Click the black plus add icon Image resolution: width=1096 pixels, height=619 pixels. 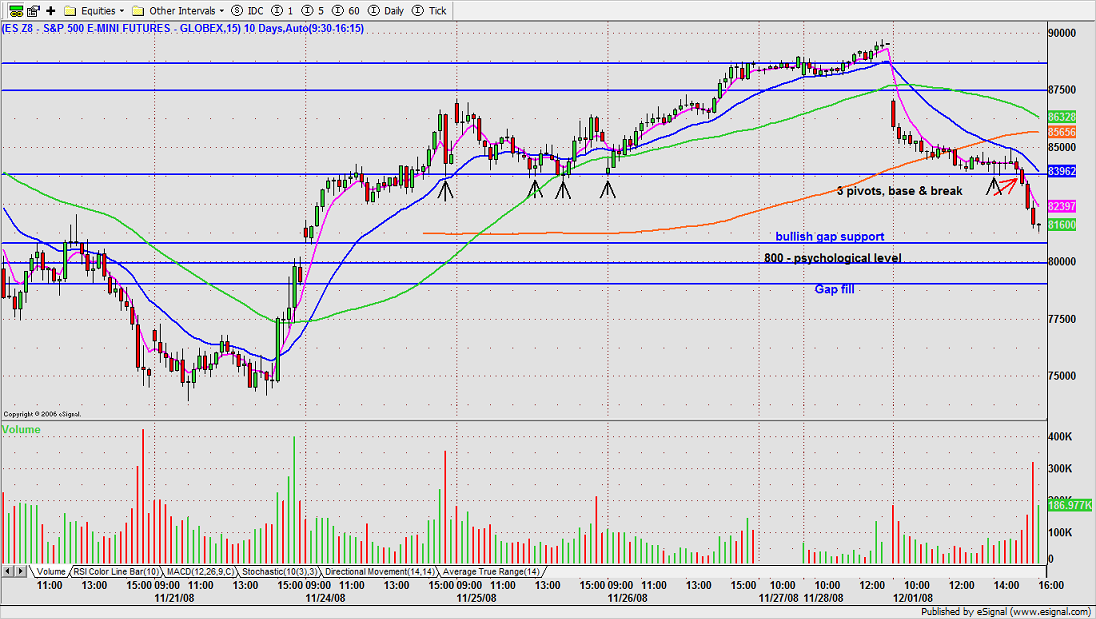point(50,10)
